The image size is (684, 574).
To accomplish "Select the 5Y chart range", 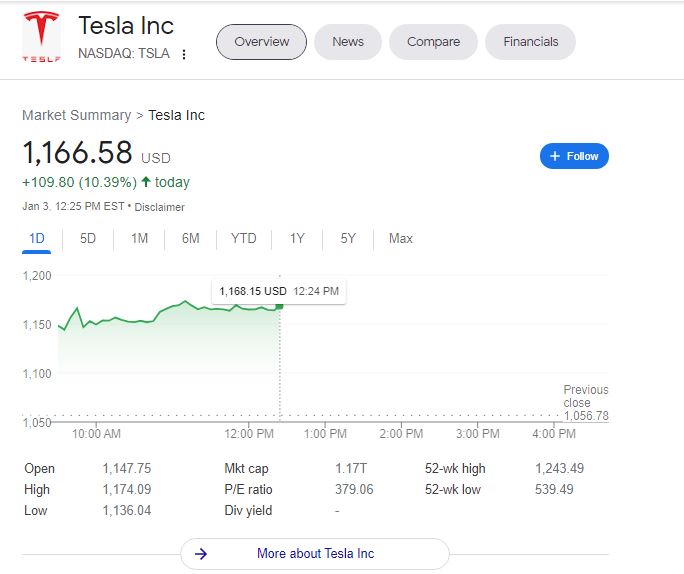I will [x=348, y=238].
